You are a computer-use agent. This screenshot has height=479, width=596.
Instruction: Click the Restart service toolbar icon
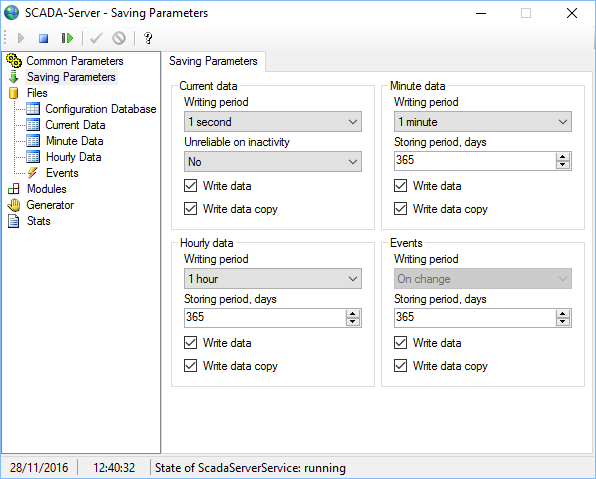click(67, 38)
